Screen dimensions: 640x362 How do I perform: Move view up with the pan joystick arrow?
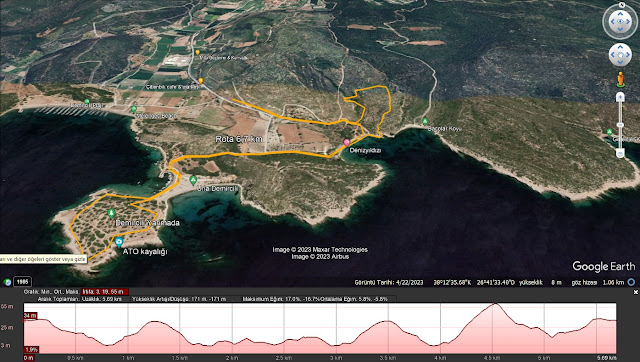pyautogui.click(x=620, y=48)
